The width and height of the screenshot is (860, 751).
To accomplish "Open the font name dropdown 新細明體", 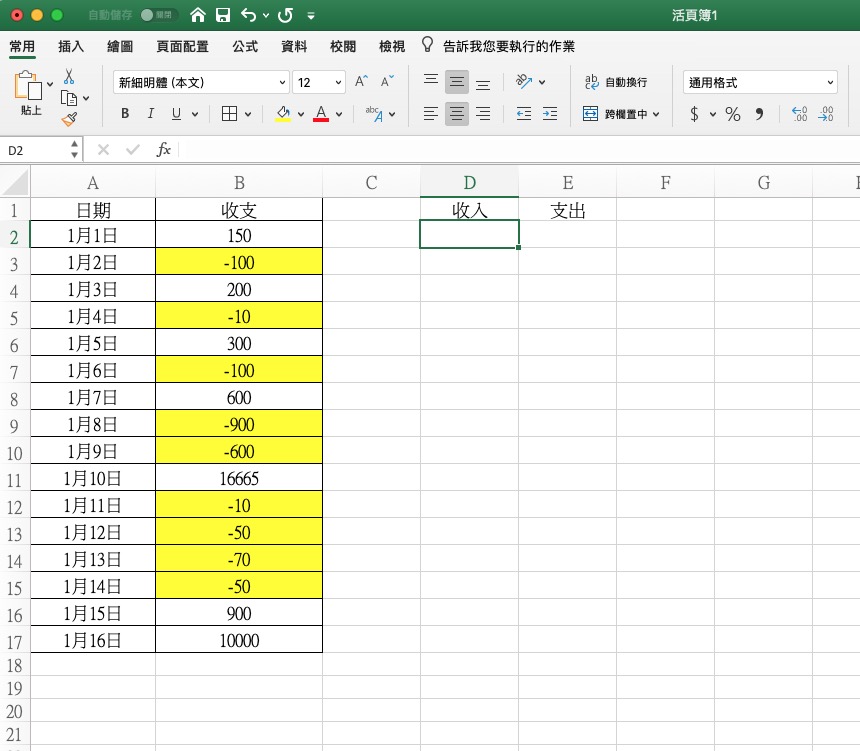I will click(200, 82).
